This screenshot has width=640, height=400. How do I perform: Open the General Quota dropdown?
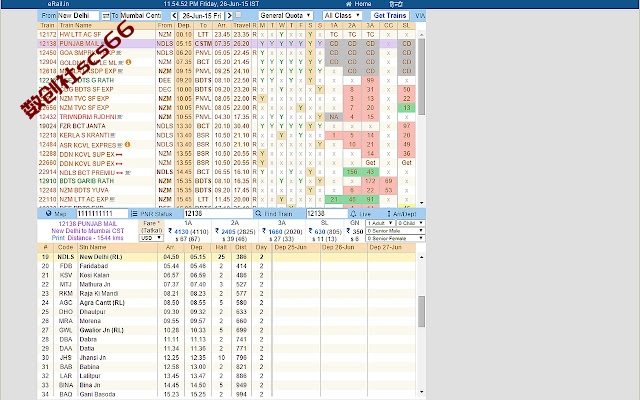click(286, 16)
